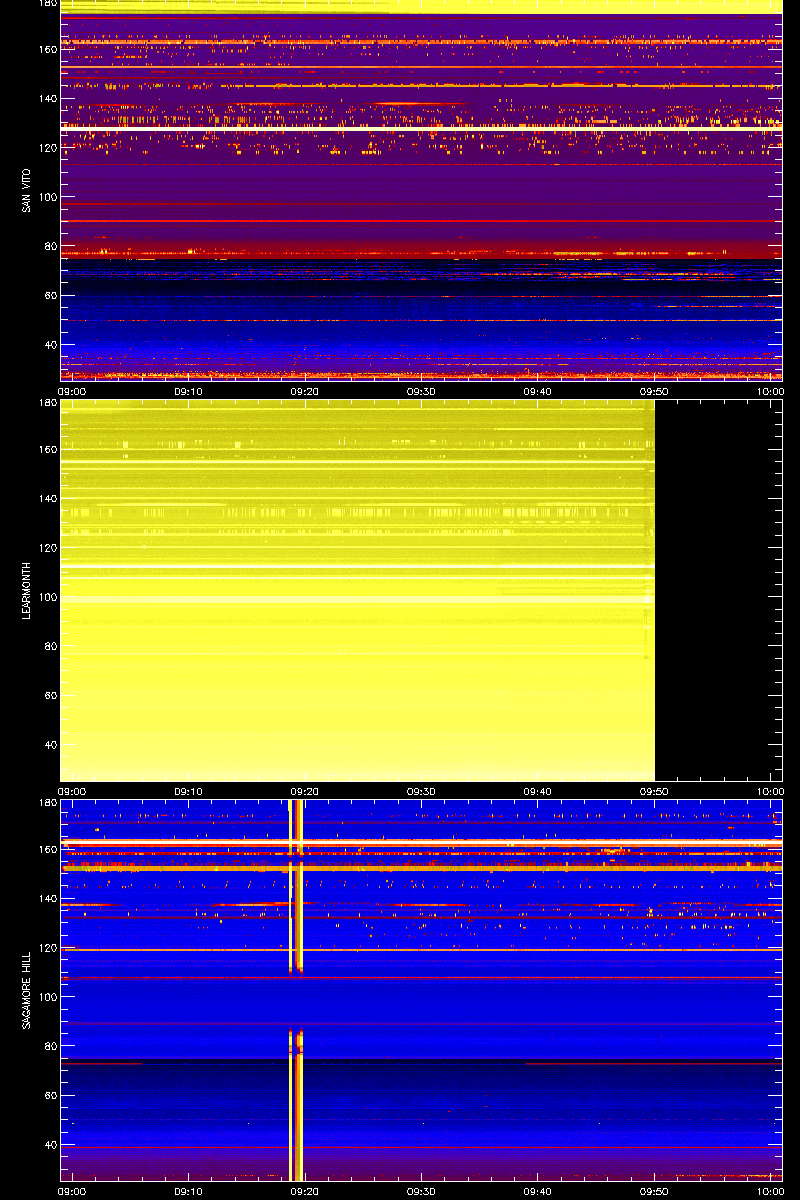Click the bright vertical burst in Sagamore Hill spectrogram
This screenshot has height=1200, width=800.
coord(296,990)
